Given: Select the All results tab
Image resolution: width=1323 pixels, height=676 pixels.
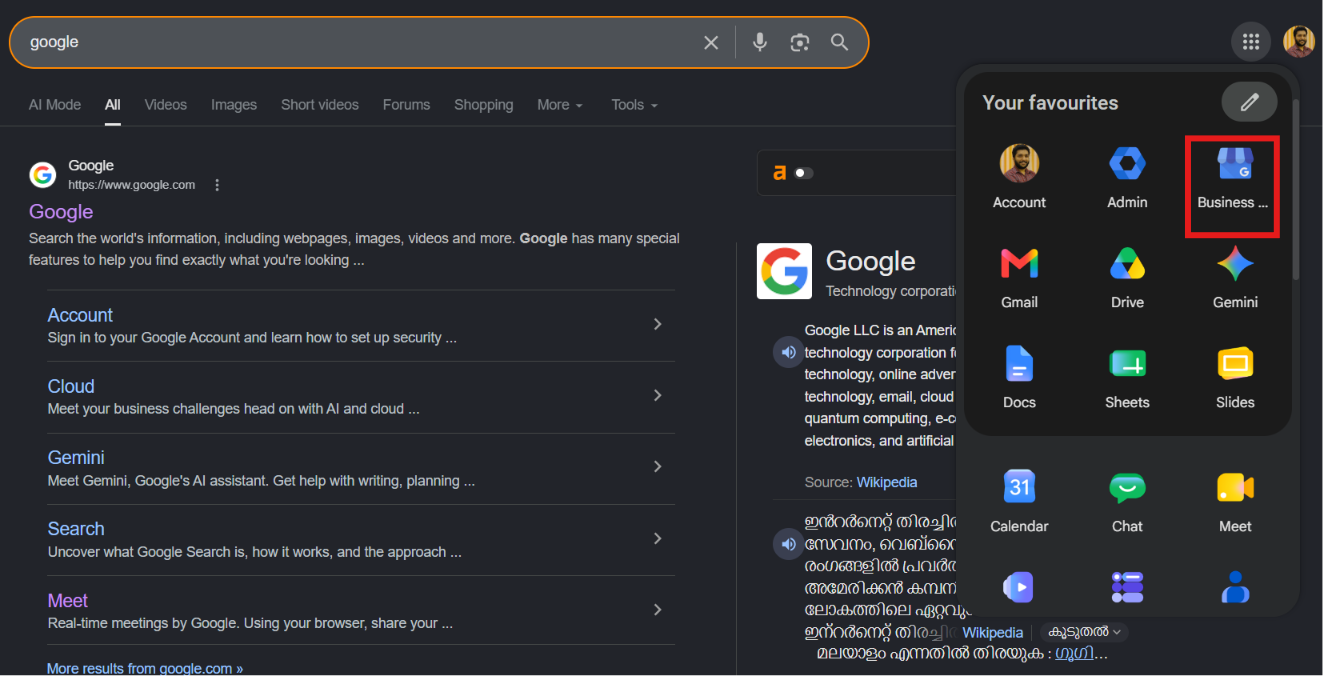Looking at the screenshot, I should coord(113,105).
